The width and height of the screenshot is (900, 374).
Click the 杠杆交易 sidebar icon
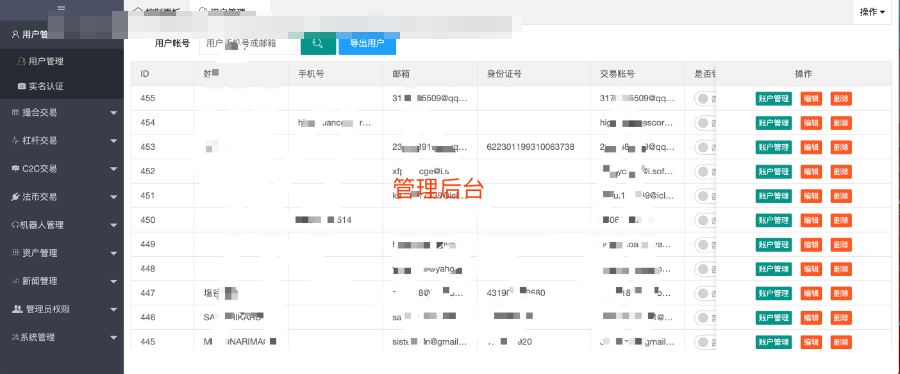pos(15,141)
